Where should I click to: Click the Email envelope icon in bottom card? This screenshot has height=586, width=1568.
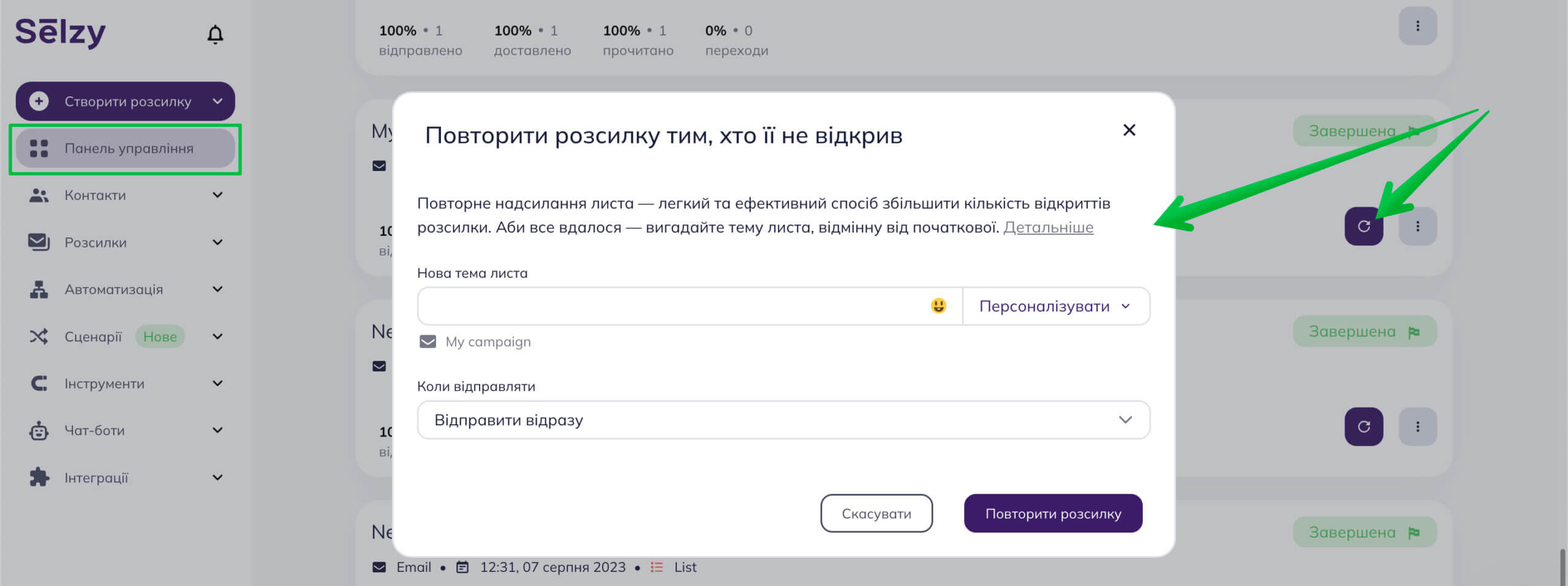point(379,568)
